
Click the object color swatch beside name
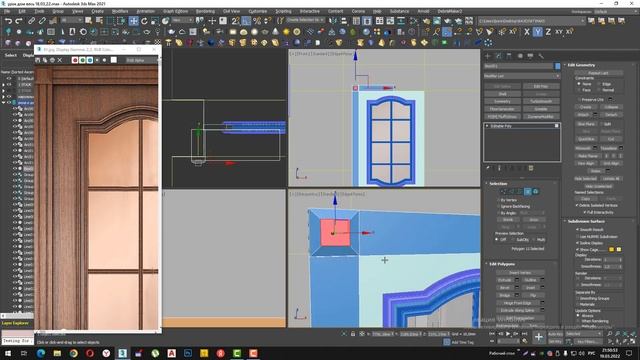558,66
